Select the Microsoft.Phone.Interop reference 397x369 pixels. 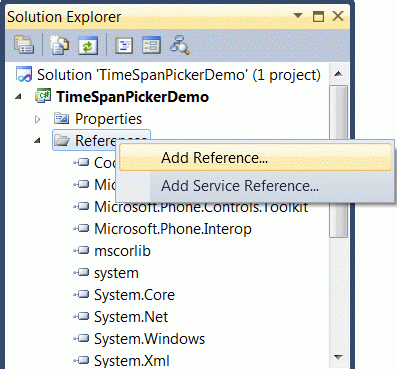click(173, 229)
